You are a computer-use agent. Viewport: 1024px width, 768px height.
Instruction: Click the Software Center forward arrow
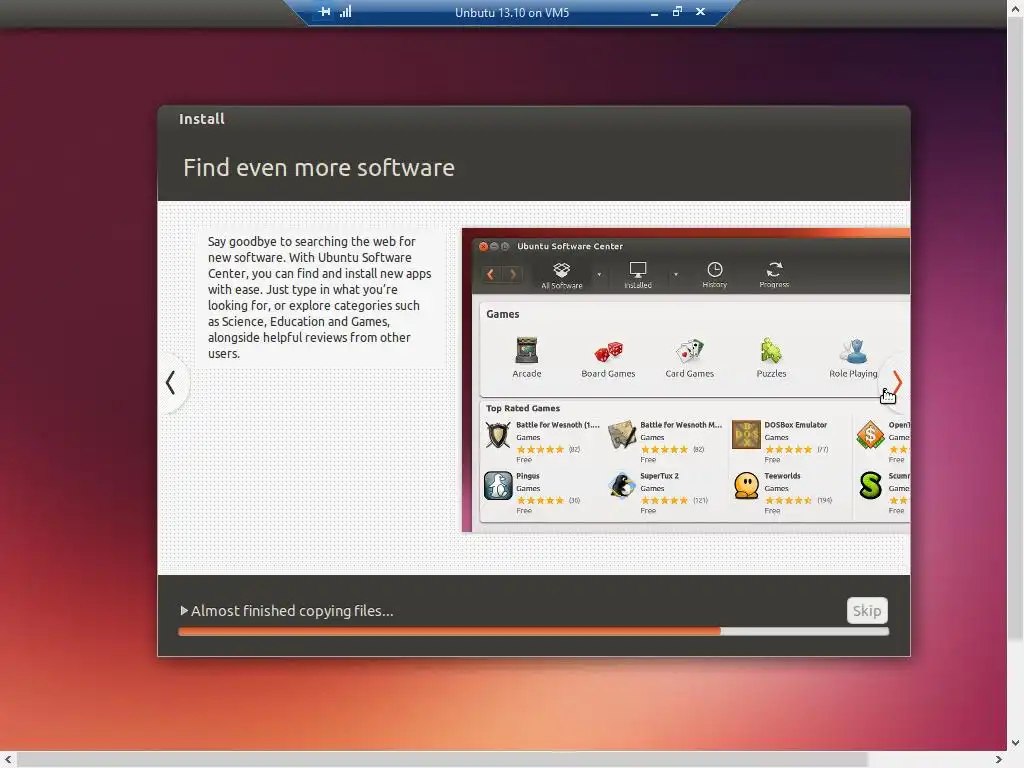click(513, 274)
